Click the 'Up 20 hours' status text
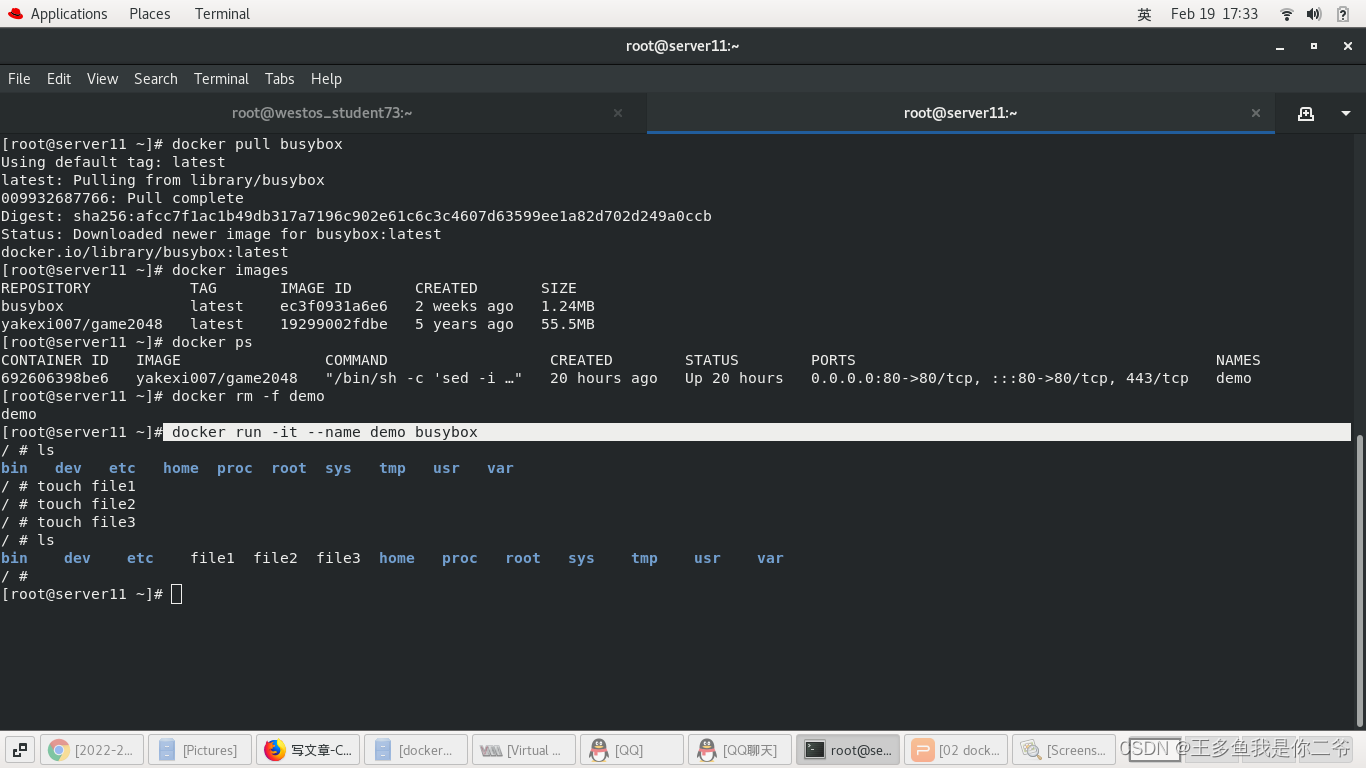 click(734, 378)
